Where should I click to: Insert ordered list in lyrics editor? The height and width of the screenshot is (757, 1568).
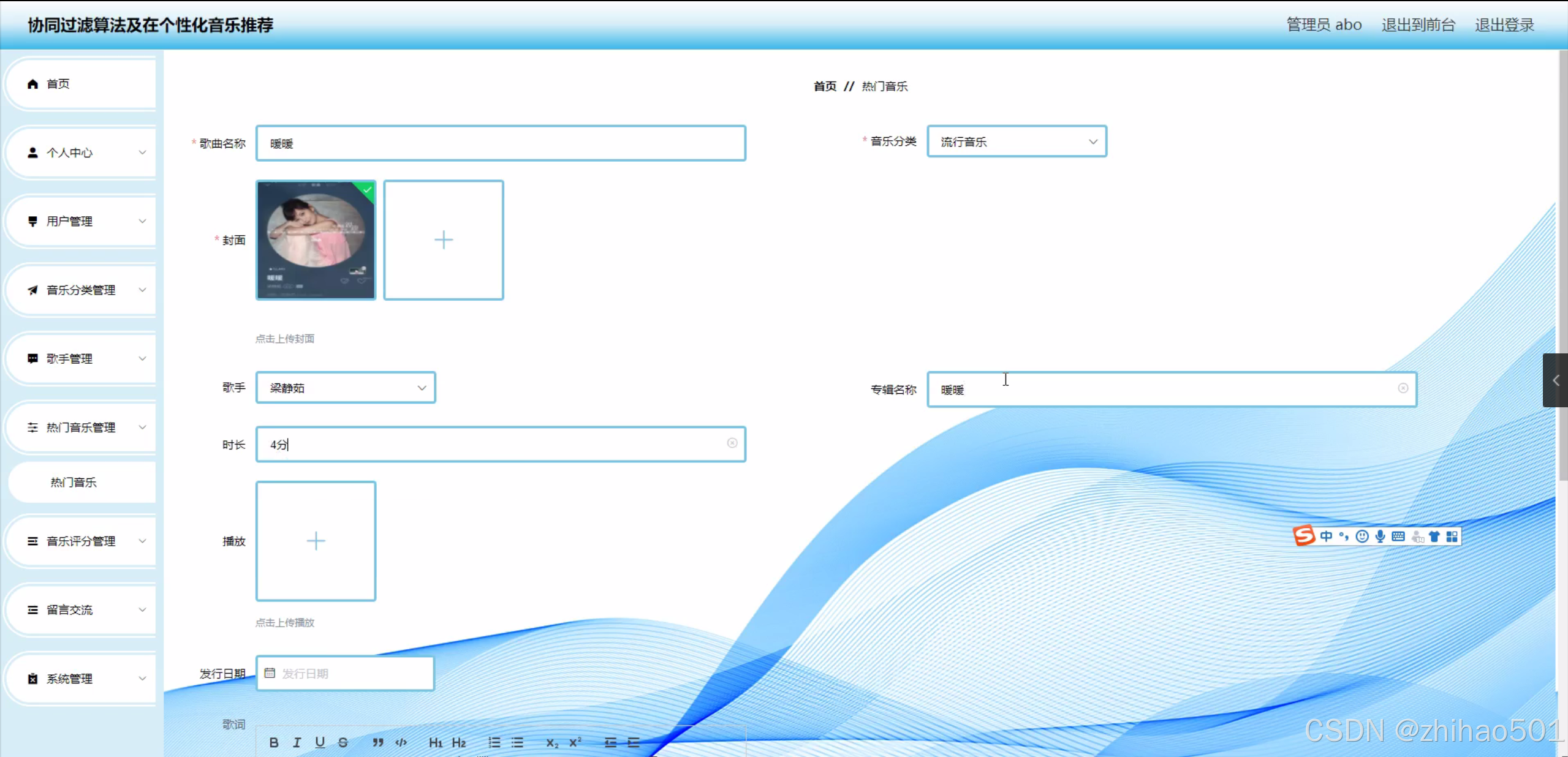tap(494, 742)
